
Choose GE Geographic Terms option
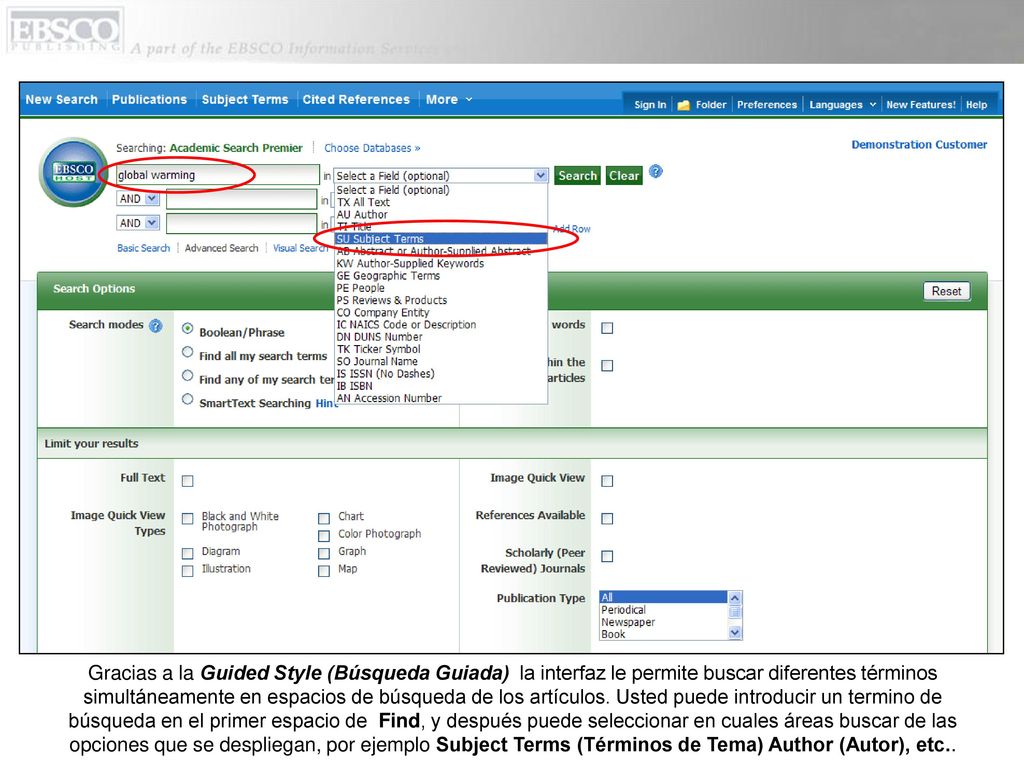[x=441, y=276]
